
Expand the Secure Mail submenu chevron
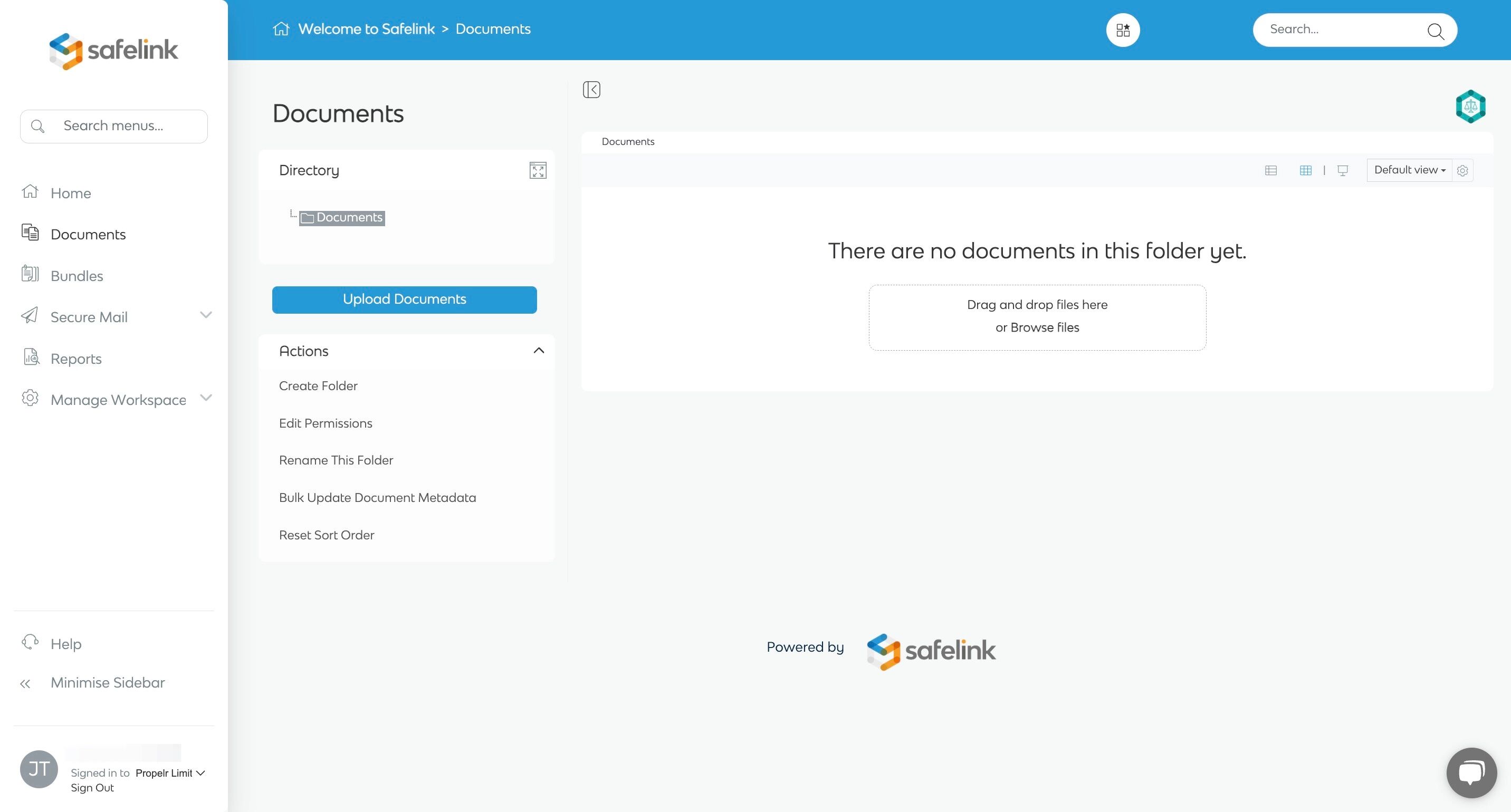[206, 315]
